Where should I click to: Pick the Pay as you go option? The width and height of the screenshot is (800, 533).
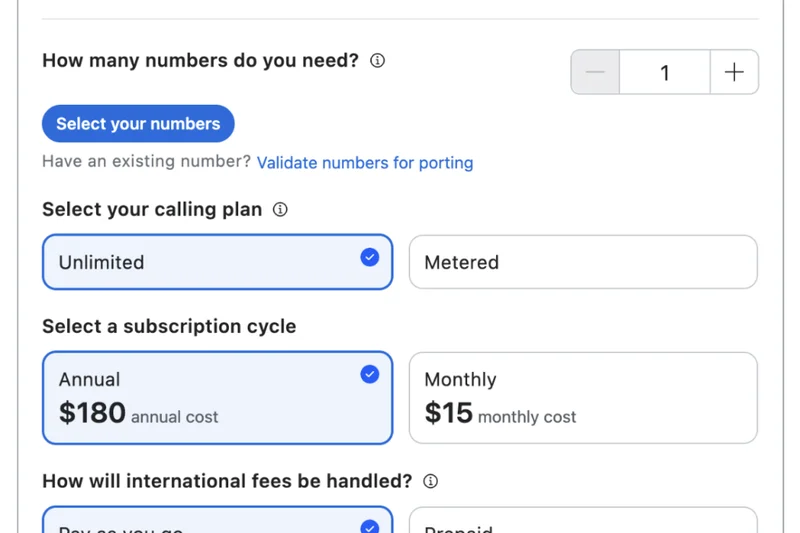[x=200, y=522]
